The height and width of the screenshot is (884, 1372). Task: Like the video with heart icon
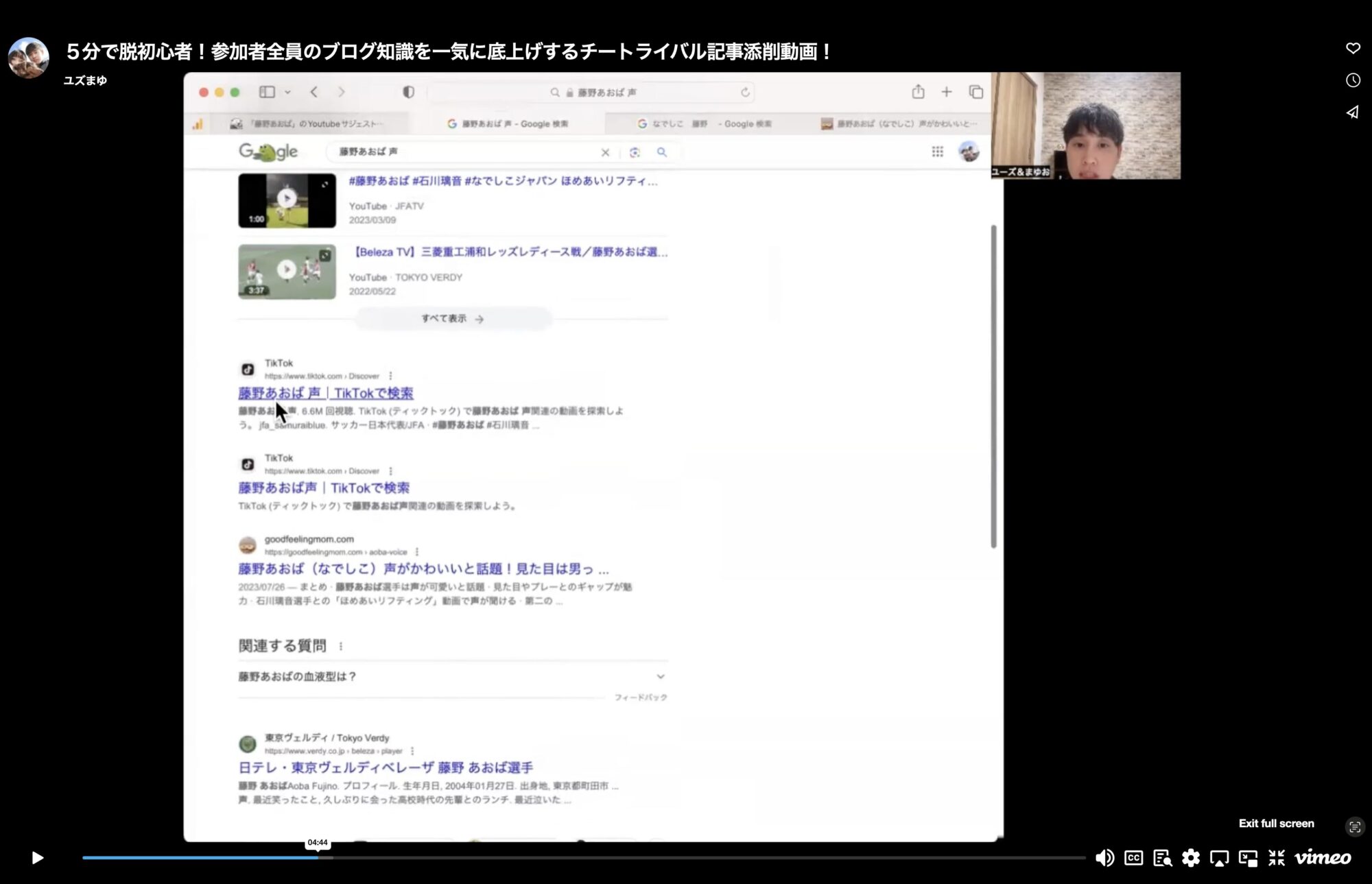point(1353,48)
